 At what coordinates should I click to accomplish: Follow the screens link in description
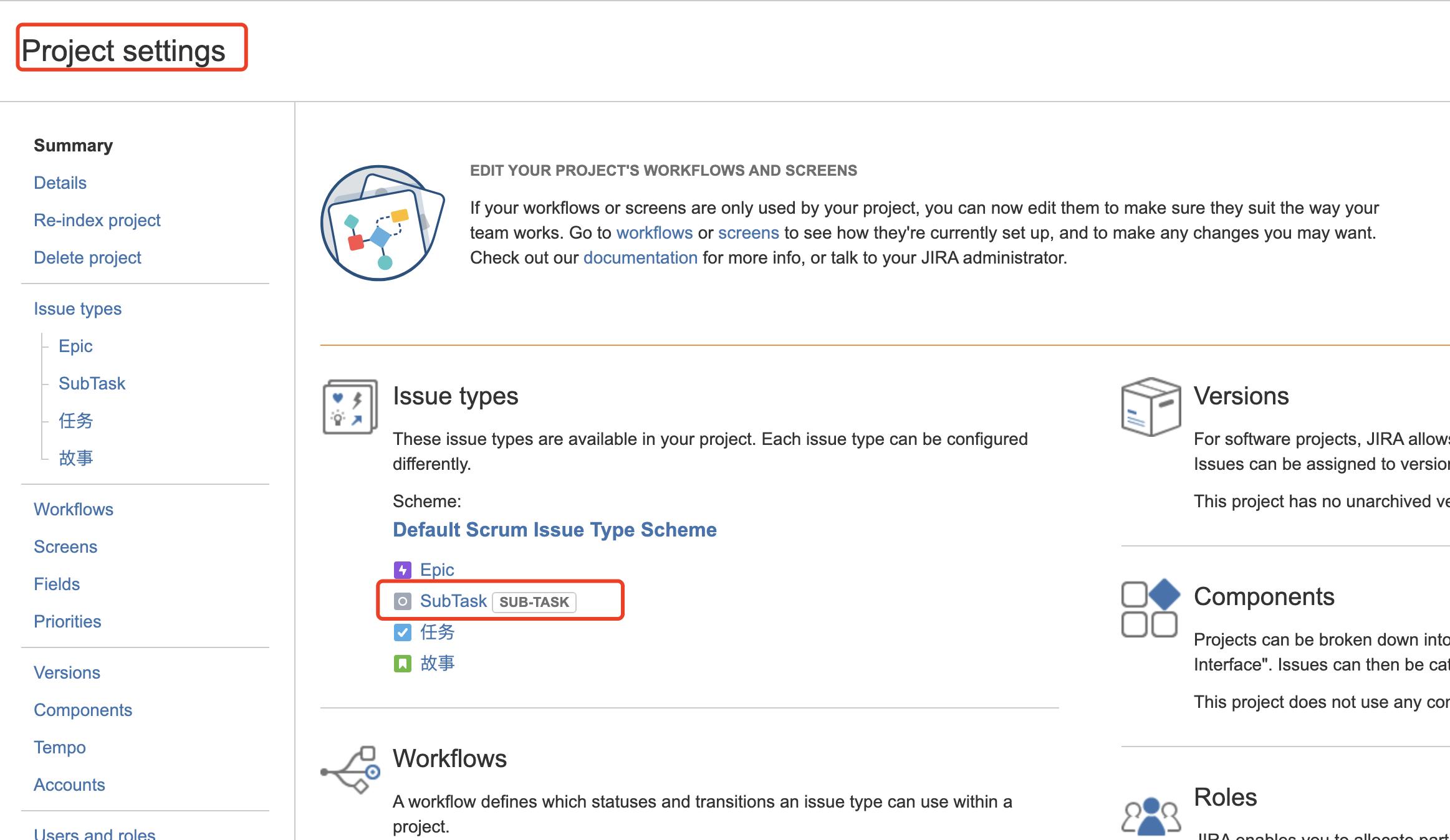pos(748,233)
